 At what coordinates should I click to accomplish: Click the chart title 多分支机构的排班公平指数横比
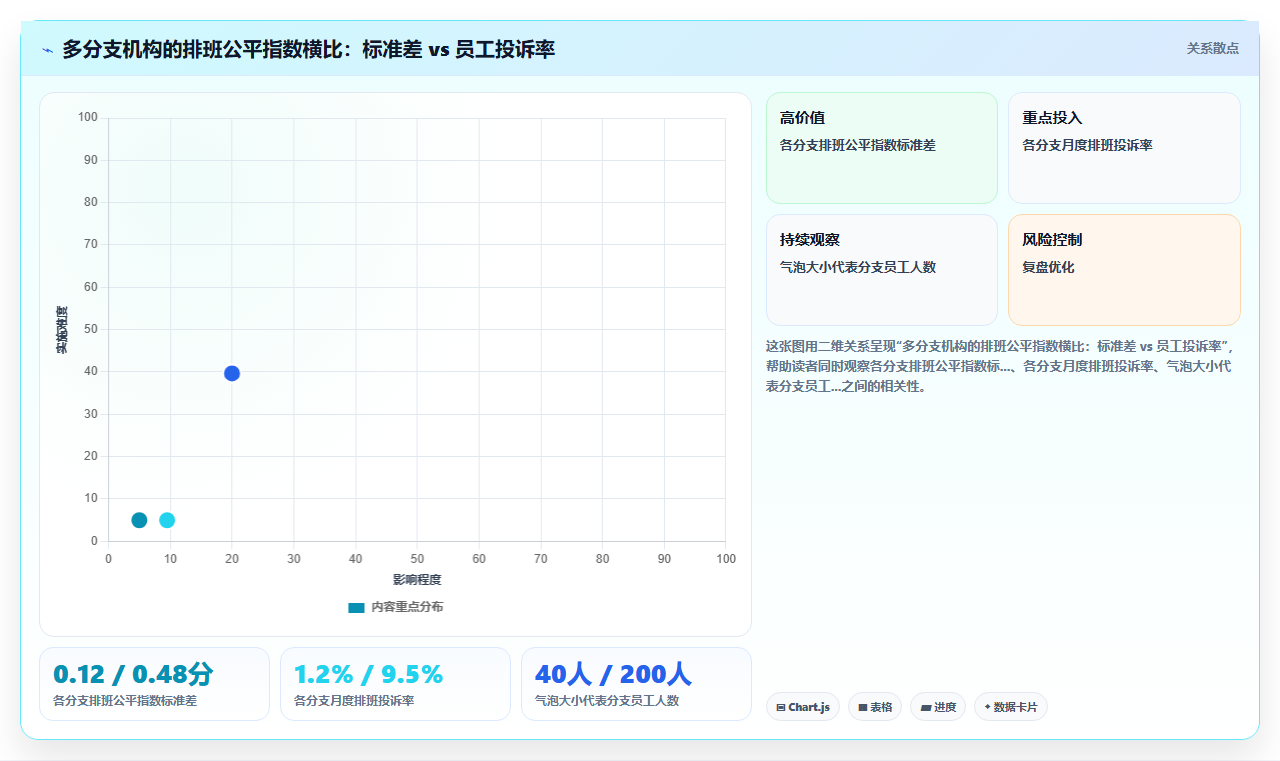(308, 49)
